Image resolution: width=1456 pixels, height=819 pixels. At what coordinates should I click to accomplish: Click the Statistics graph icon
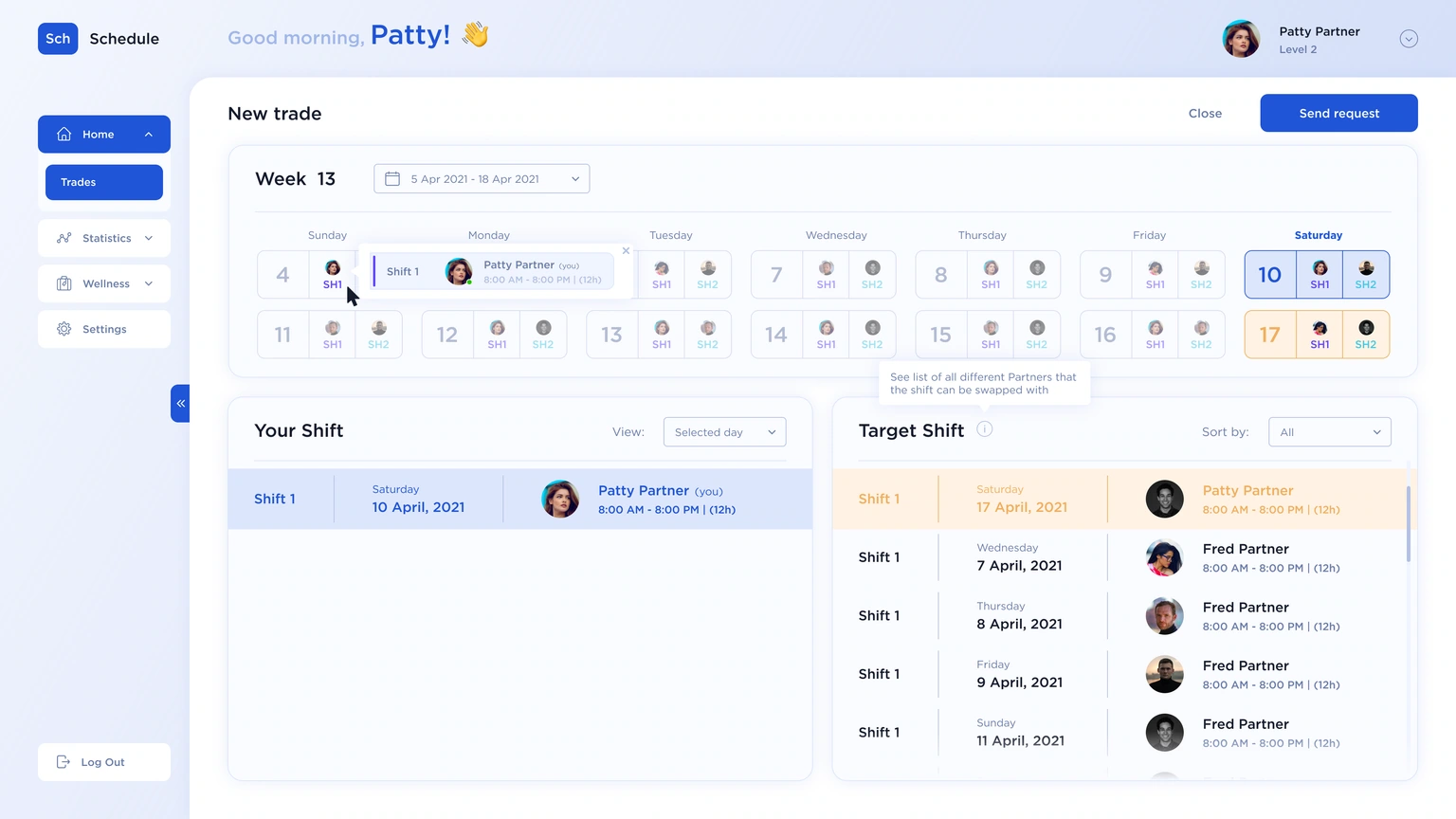coord(64,238)
